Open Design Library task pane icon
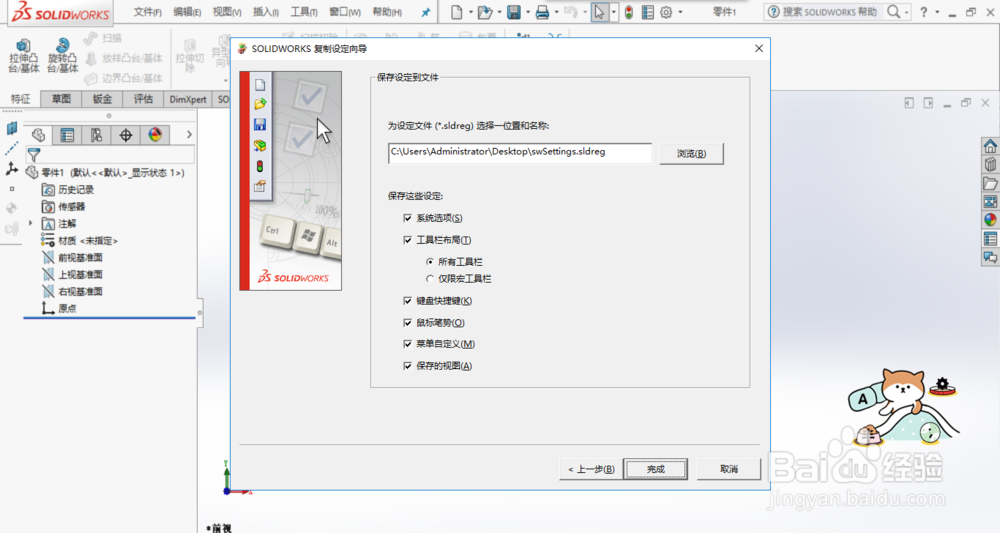 coord(990,164)
